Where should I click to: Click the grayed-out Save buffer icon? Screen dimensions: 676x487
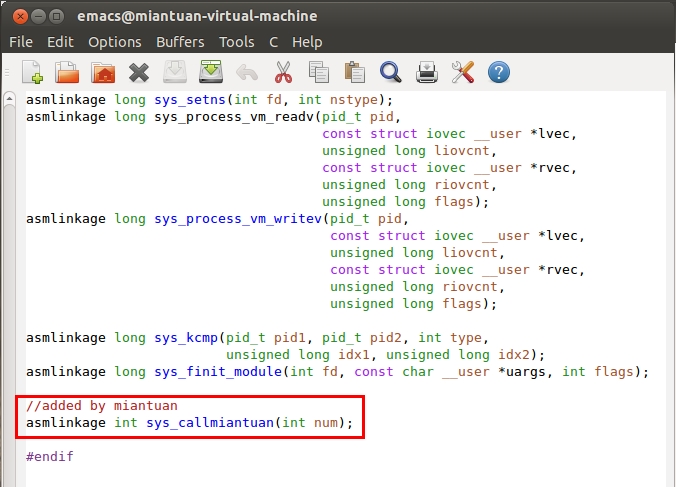(175, 72)
